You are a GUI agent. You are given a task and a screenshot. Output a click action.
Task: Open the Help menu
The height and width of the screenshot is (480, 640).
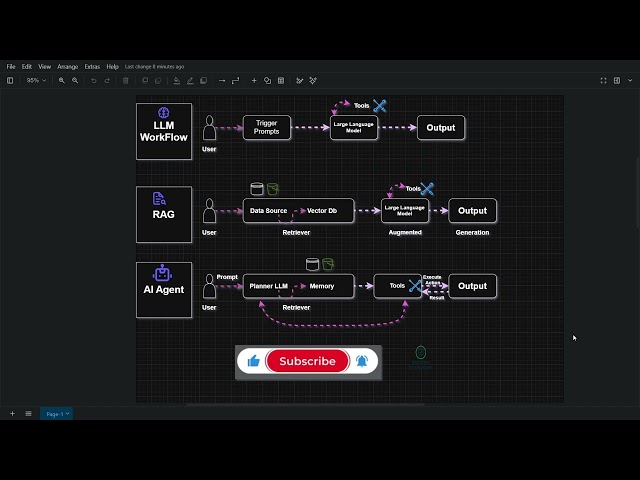113,67
